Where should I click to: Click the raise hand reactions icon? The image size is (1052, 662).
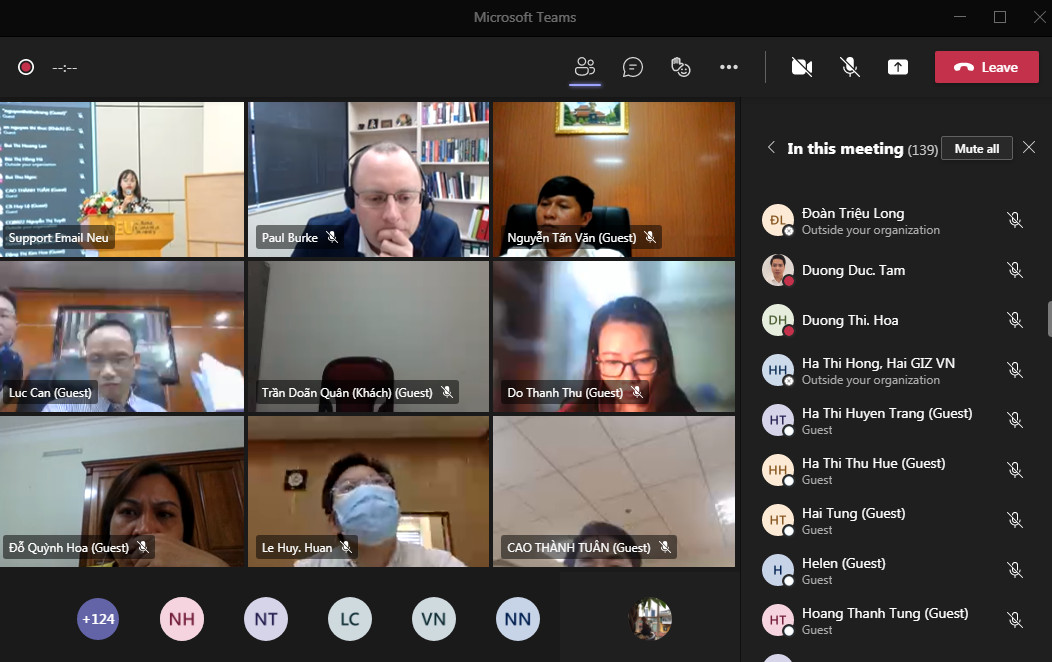click(680, 67)
